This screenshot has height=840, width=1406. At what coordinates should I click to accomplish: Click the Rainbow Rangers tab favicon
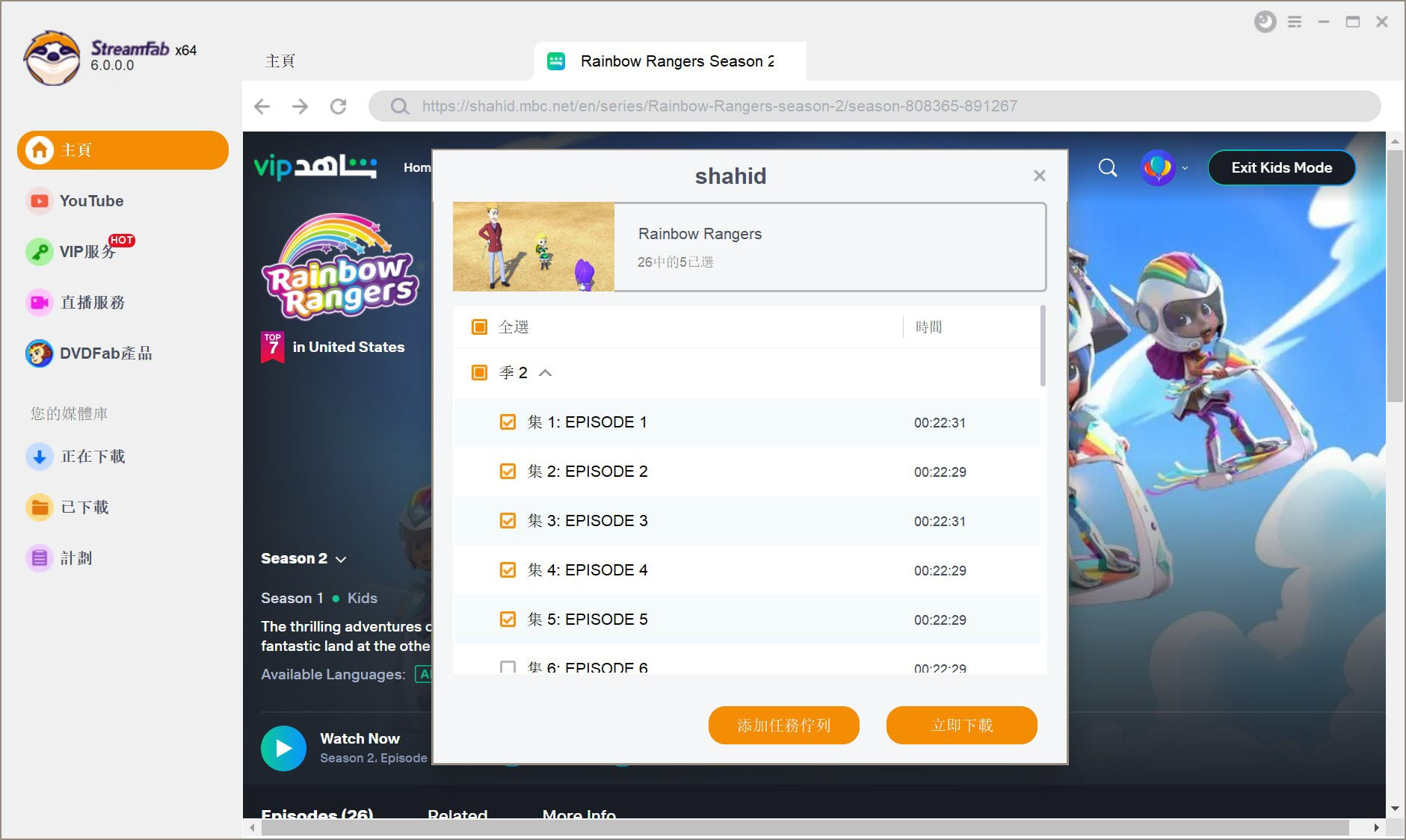(556, 61)
